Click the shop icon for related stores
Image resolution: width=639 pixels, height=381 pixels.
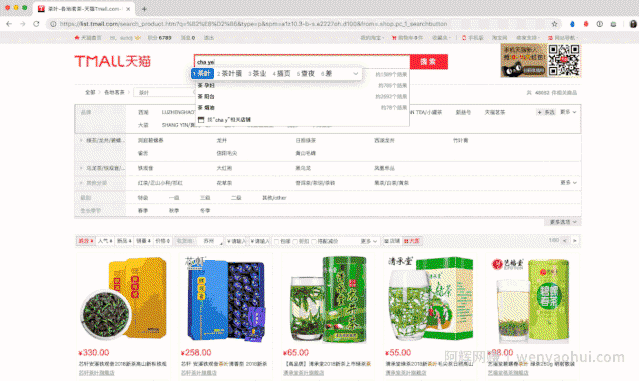tap(201, 120)
